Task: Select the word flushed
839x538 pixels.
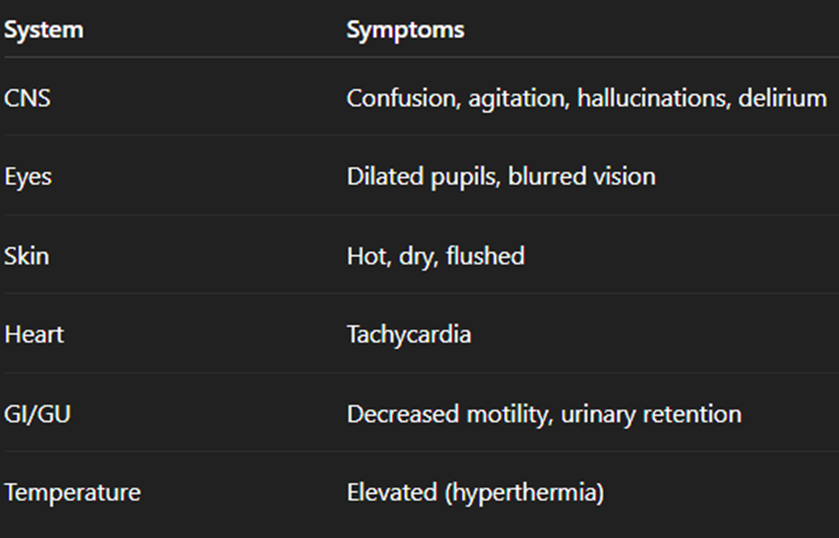Action: 485,256
